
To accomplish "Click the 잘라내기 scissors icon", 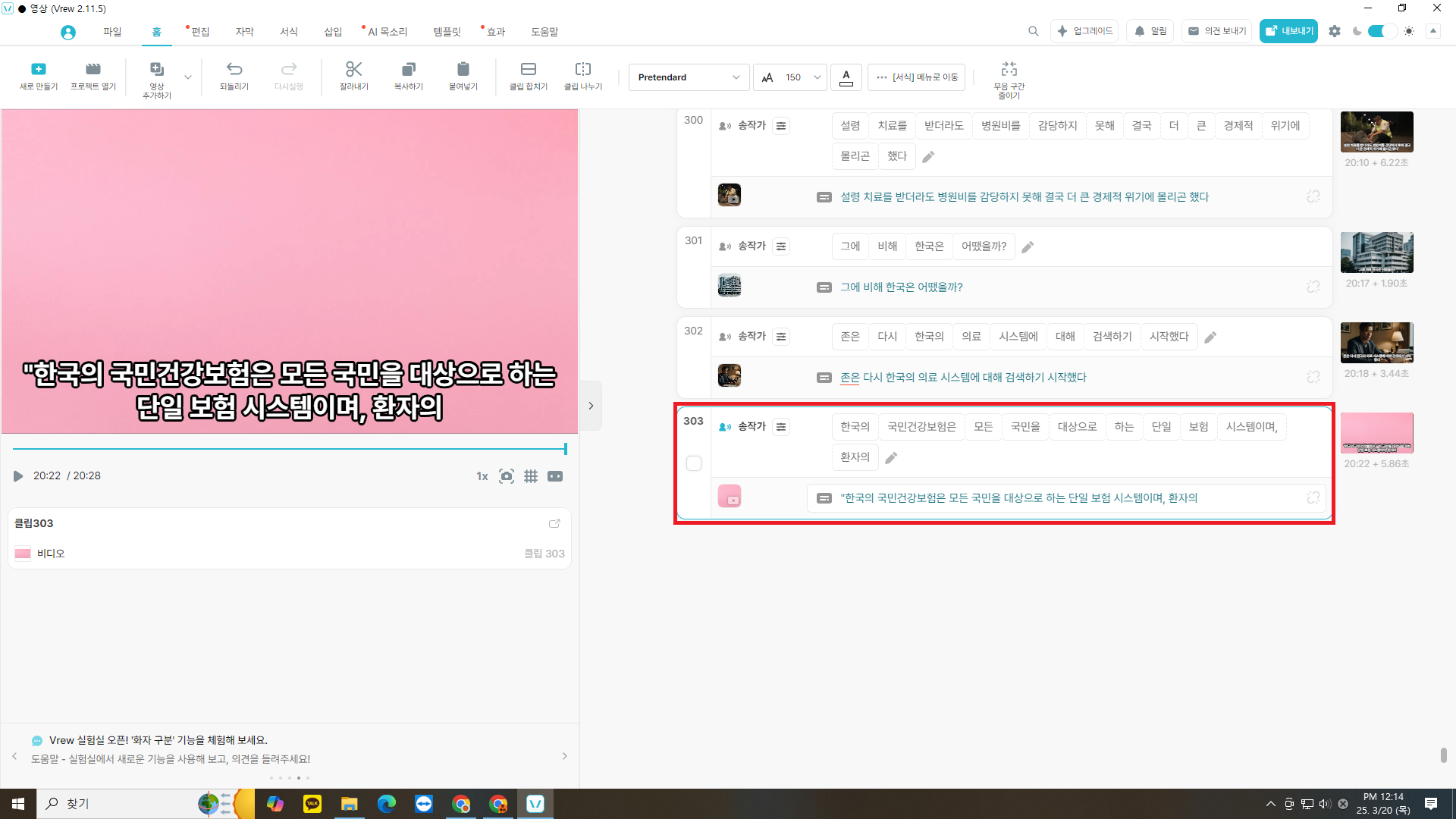I will 353,70.
